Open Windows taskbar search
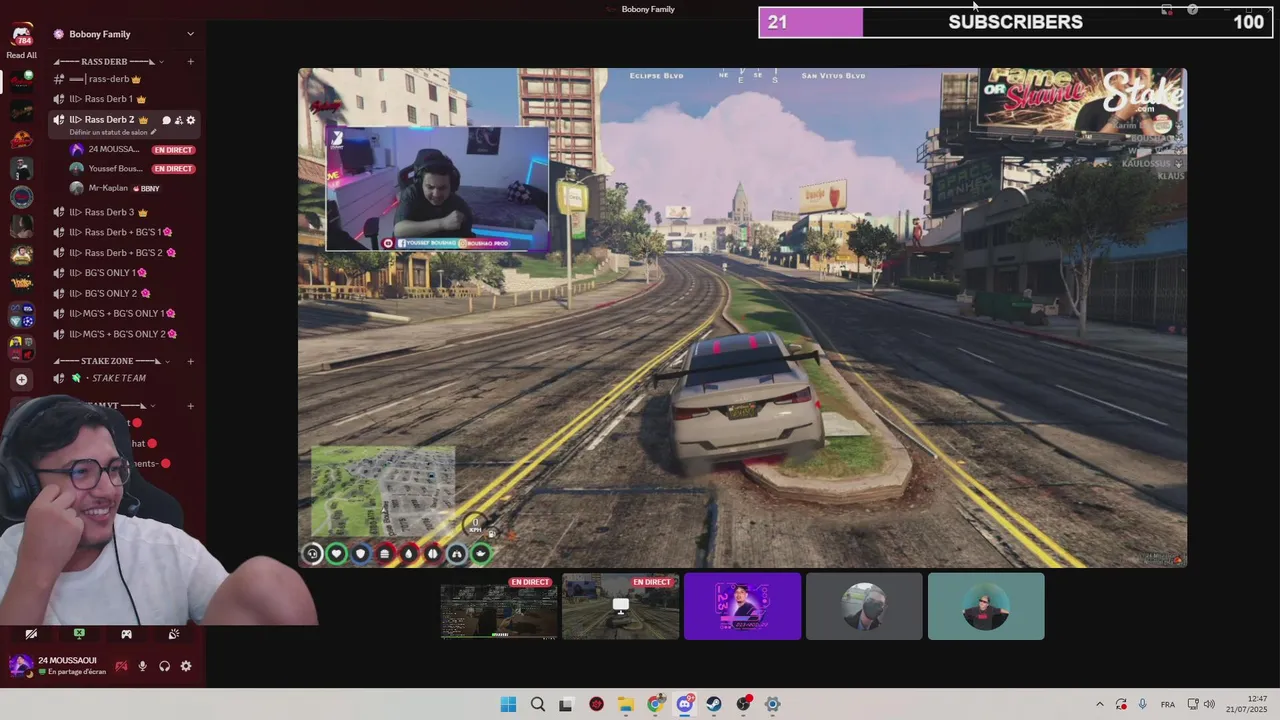The width and height of the screenshot is (1280, 720). (x=538, y=704)
